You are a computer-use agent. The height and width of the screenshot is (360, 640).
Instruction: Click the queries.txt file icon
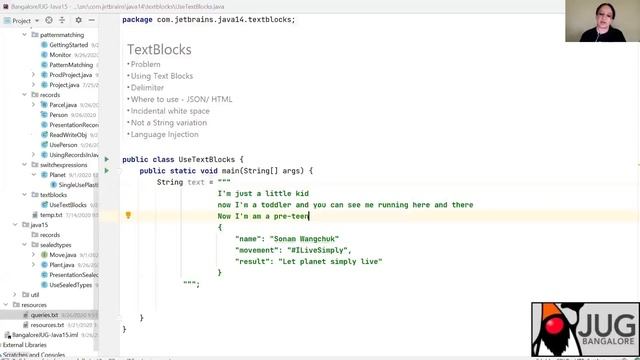(x=26, y=315)
